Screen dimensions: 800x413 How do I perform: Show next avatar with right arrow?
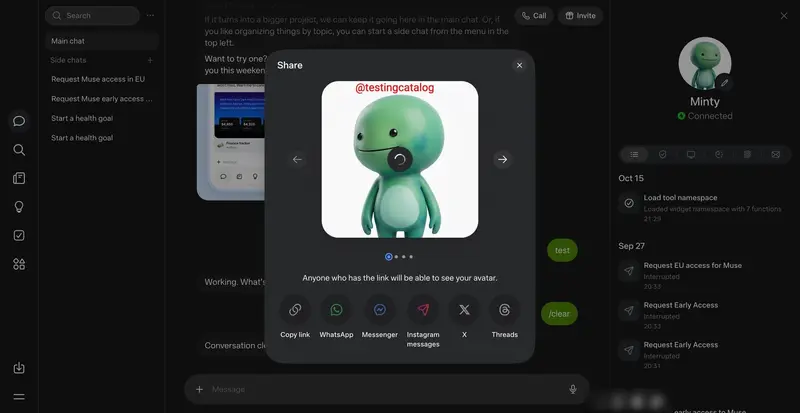(503, 160)
